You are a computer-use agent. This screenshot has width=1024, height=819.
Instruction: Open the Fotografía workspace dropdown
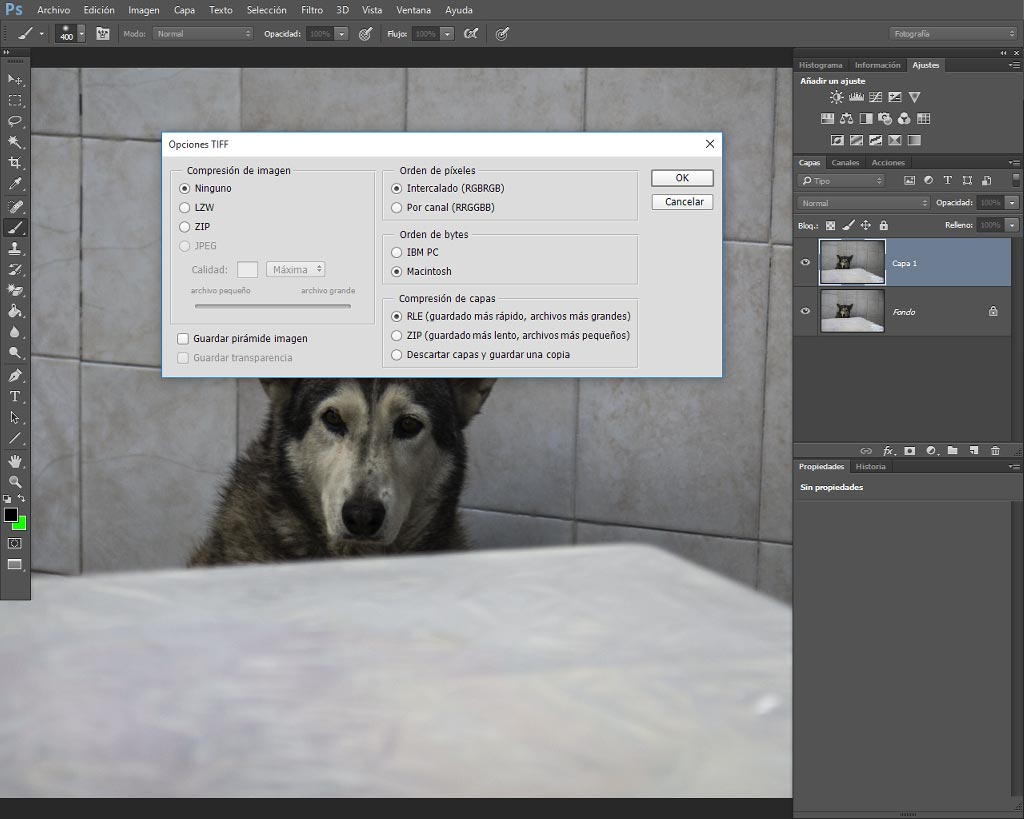point(953,34)
